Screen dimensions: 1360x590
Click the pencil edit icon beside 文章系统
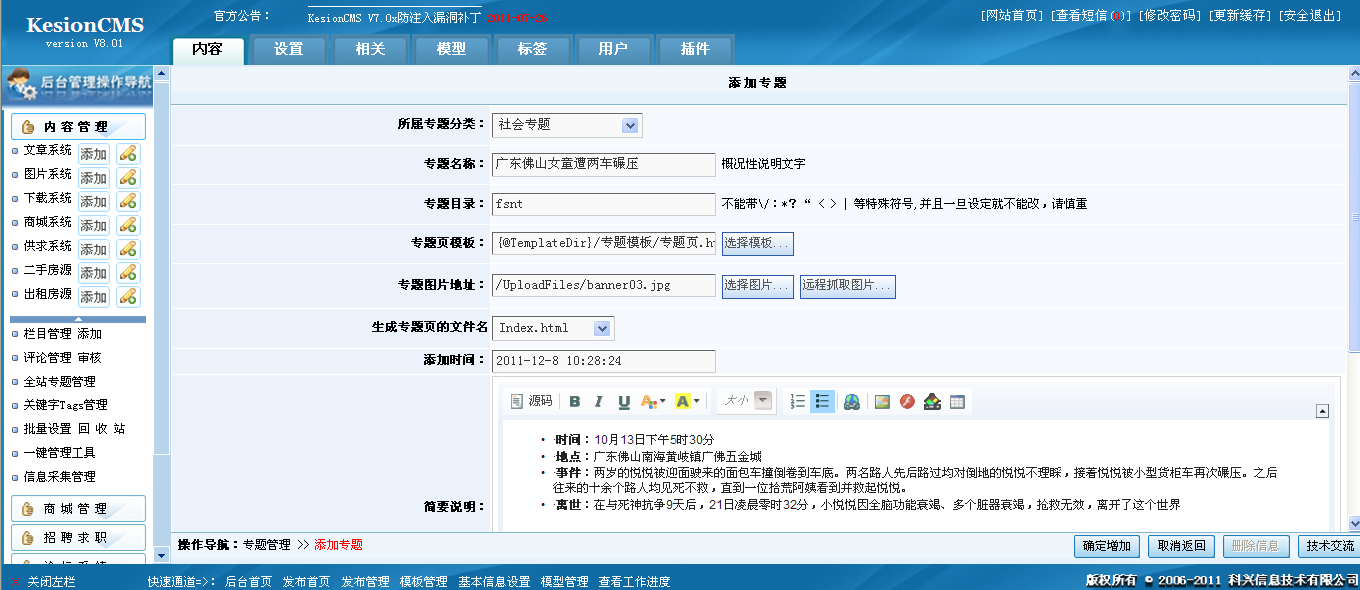pos(128,154)
